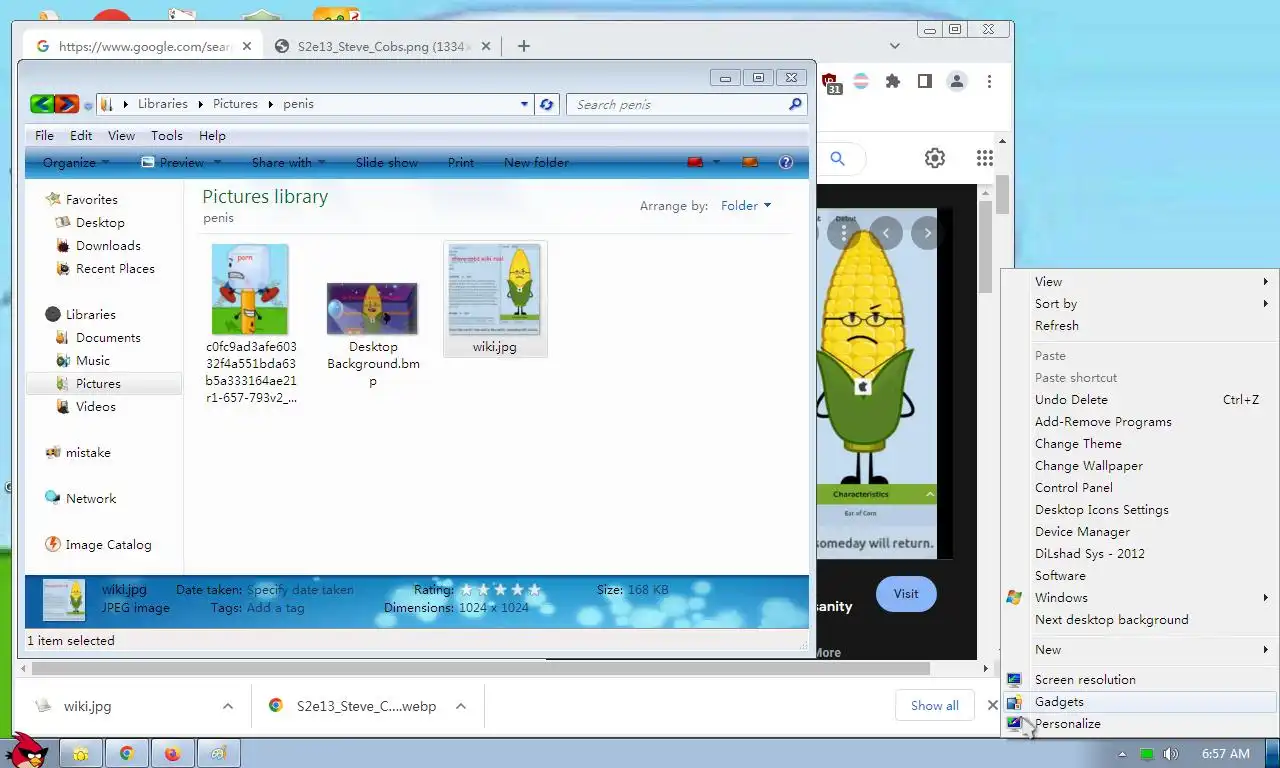The width and height of the screenshot is (1280, 768).
Task: Open Google quick settings gear
Action: pyautogui.click(x=935, y=158)
